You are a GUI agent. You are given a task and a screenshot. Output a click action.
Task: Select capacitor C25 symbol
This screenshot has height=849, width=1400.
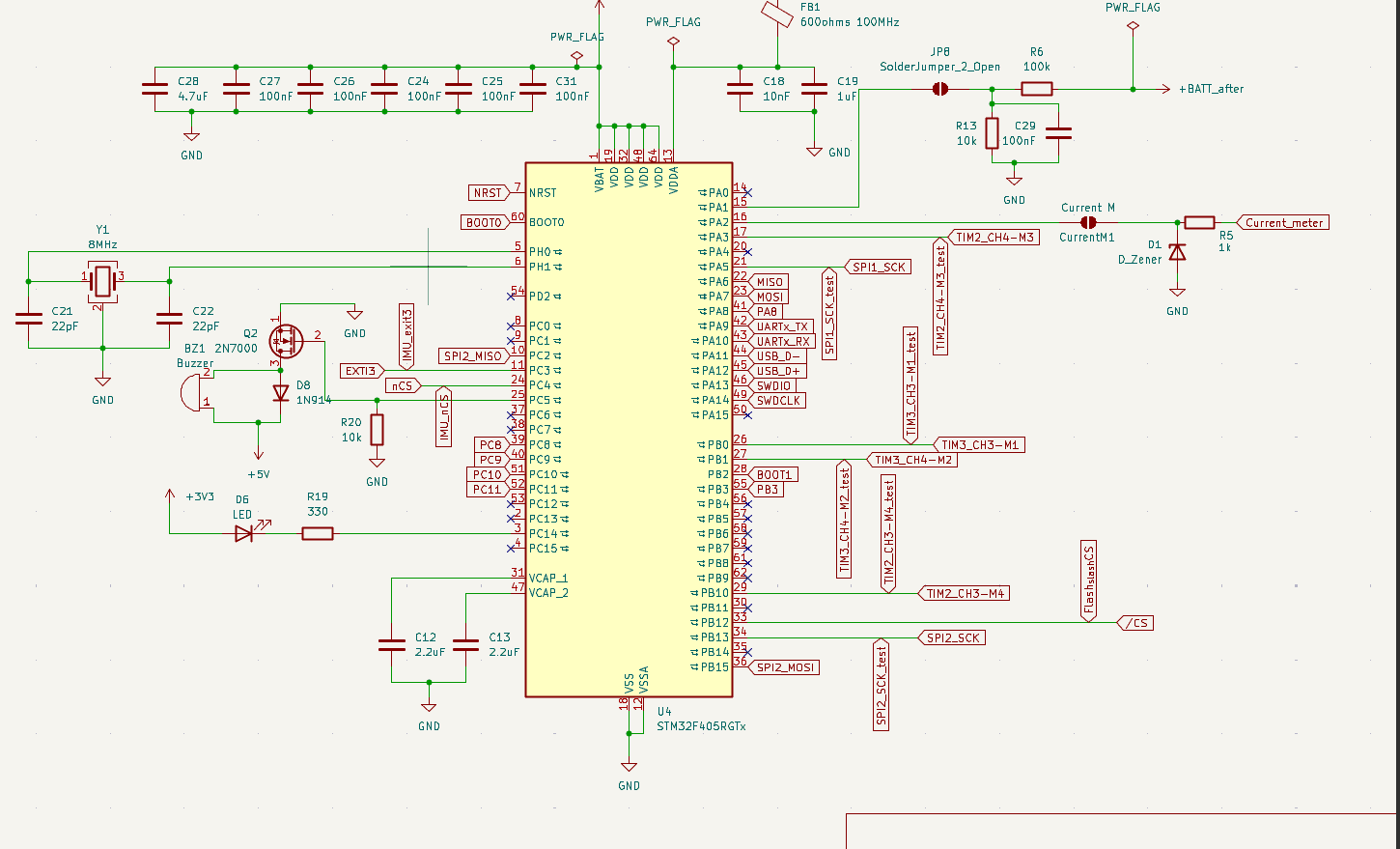pos(459,89)
